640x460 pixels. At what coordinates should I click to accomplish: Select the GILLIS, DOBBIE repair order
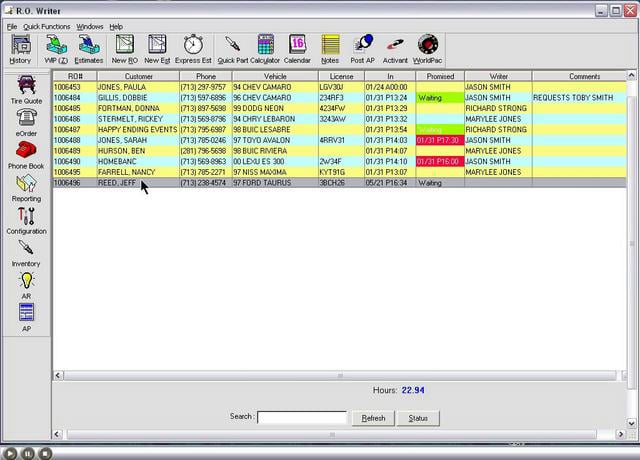[x=340, y=98]
